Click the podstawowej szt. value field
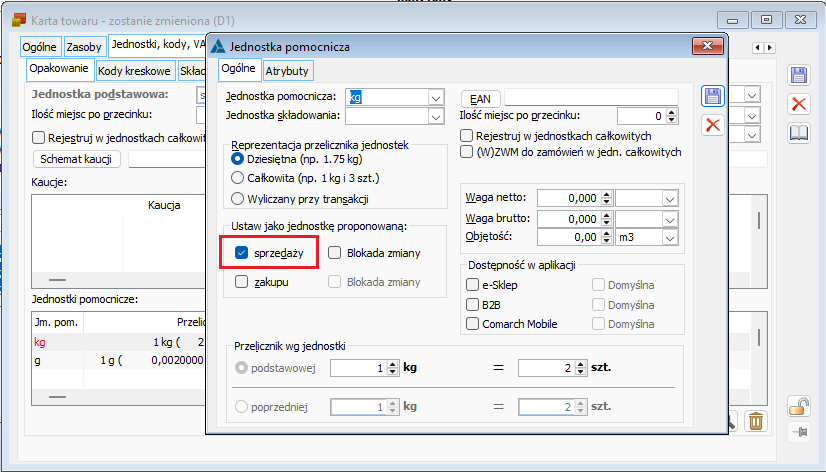The image size is (826, 472). (x=546, y=368)
